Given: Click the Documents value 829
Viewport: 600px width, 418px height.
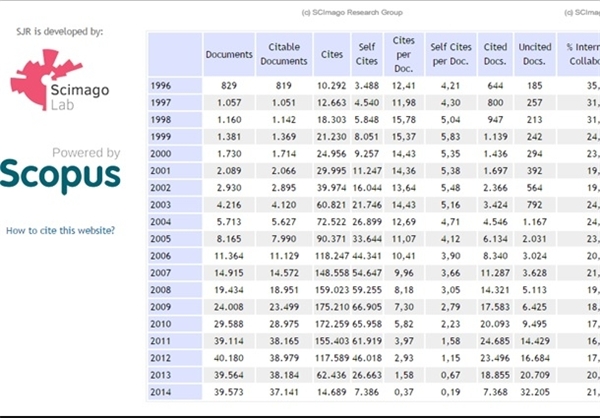Looking at the screenshot, I should click(x=229, y=86).
